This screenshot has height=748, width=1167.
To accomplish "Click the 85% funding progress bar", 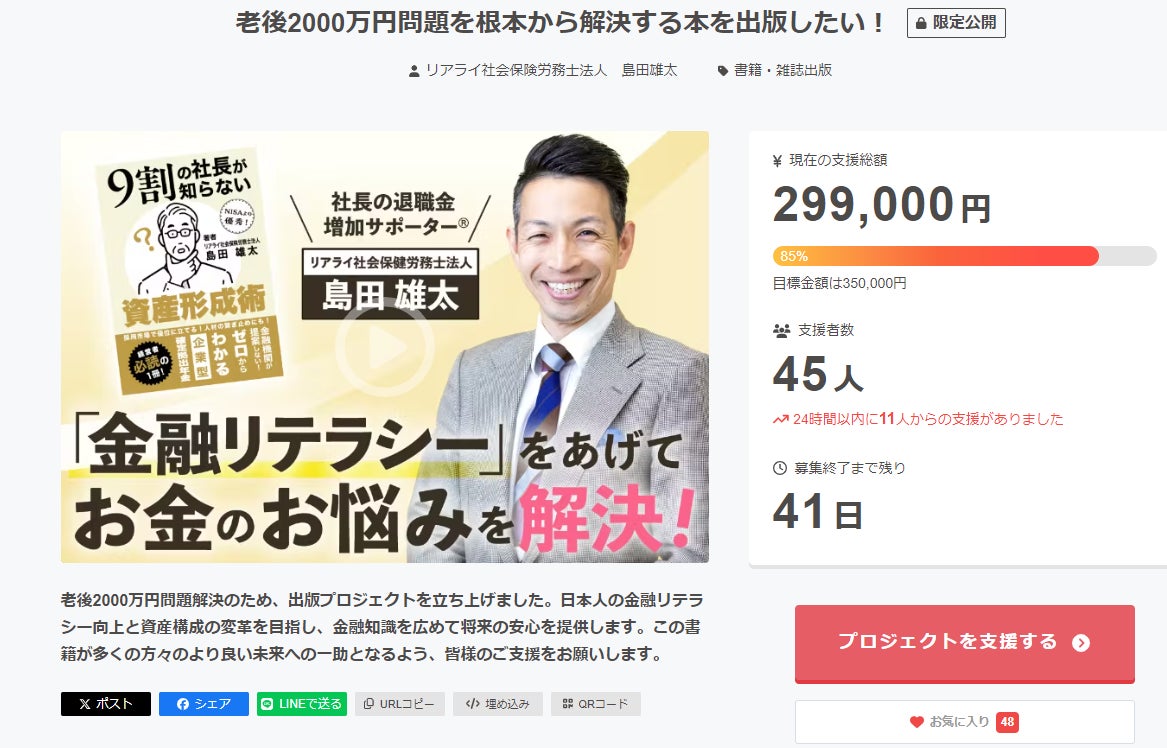I will [965, 256].
